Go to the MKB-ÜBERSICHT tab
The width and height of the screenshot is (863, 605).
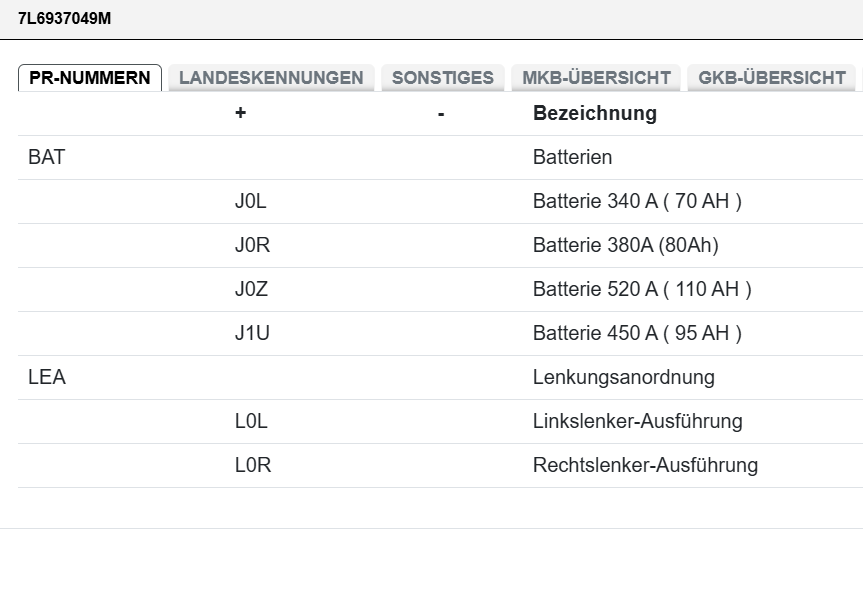click(x=596, y=78)
